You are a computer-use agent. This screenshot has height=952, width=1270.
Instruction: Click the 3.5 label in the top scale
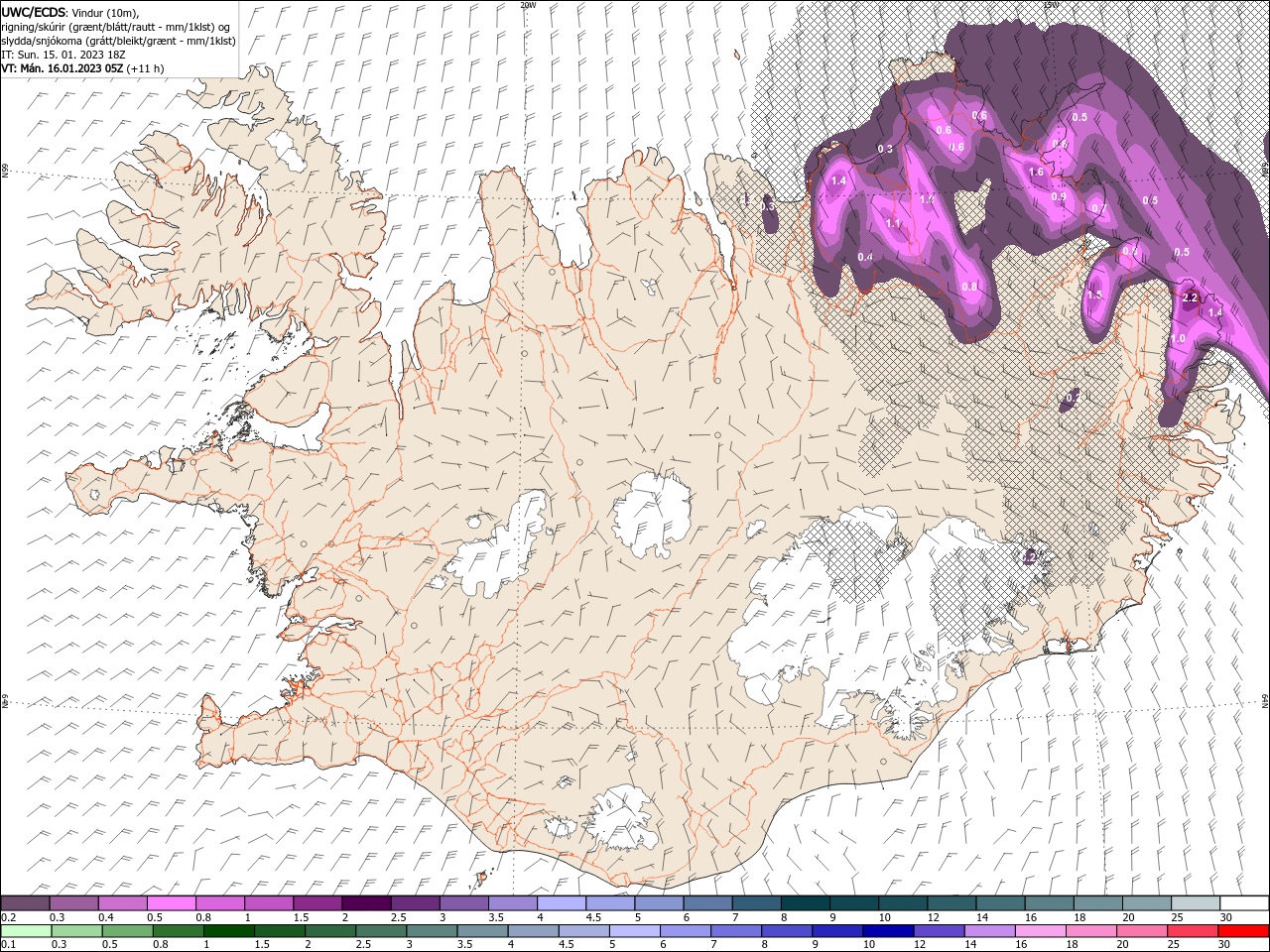coord(495,918)
